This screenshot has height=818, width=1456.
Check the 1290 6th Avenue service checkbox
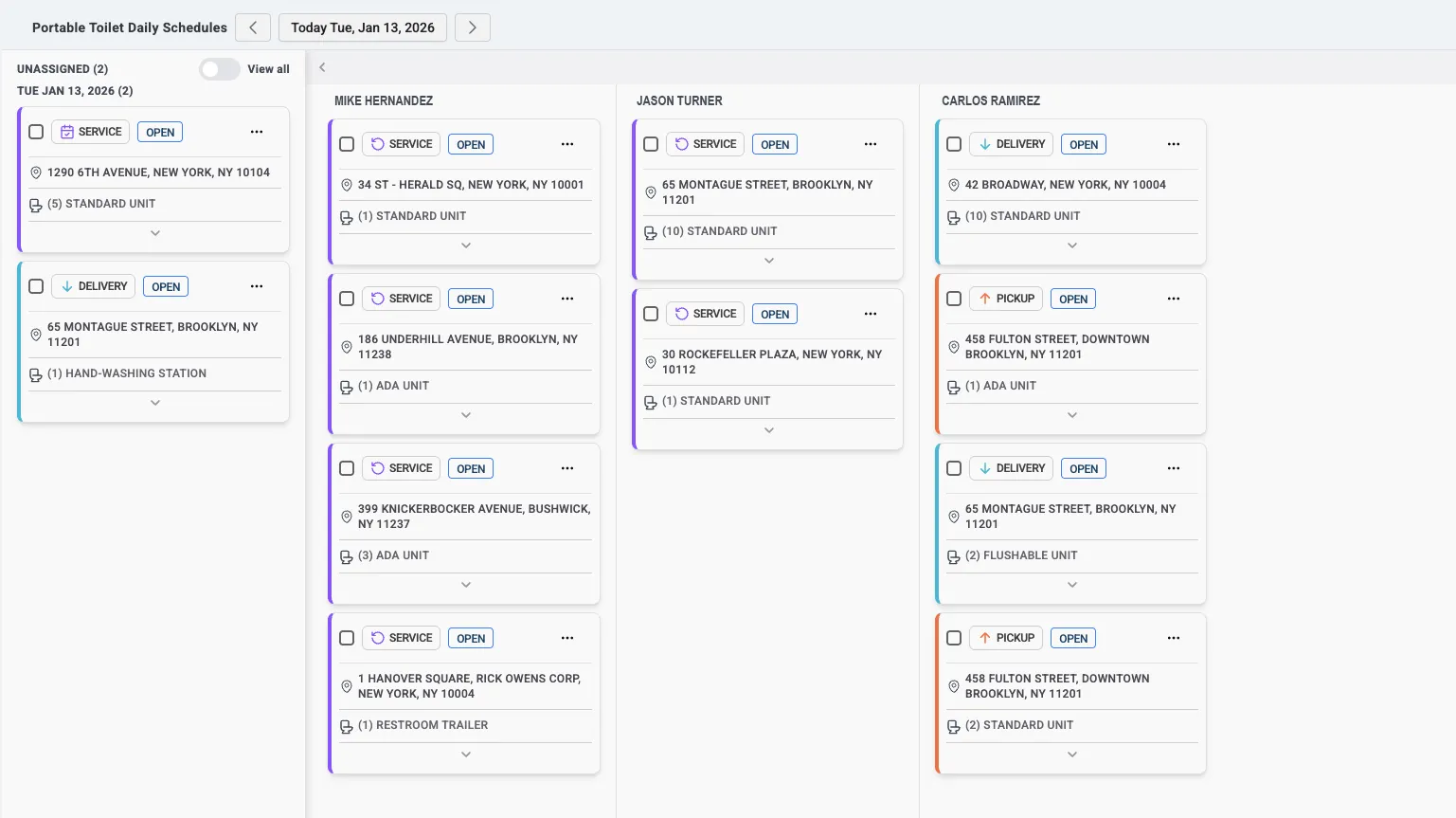[36, 132]
